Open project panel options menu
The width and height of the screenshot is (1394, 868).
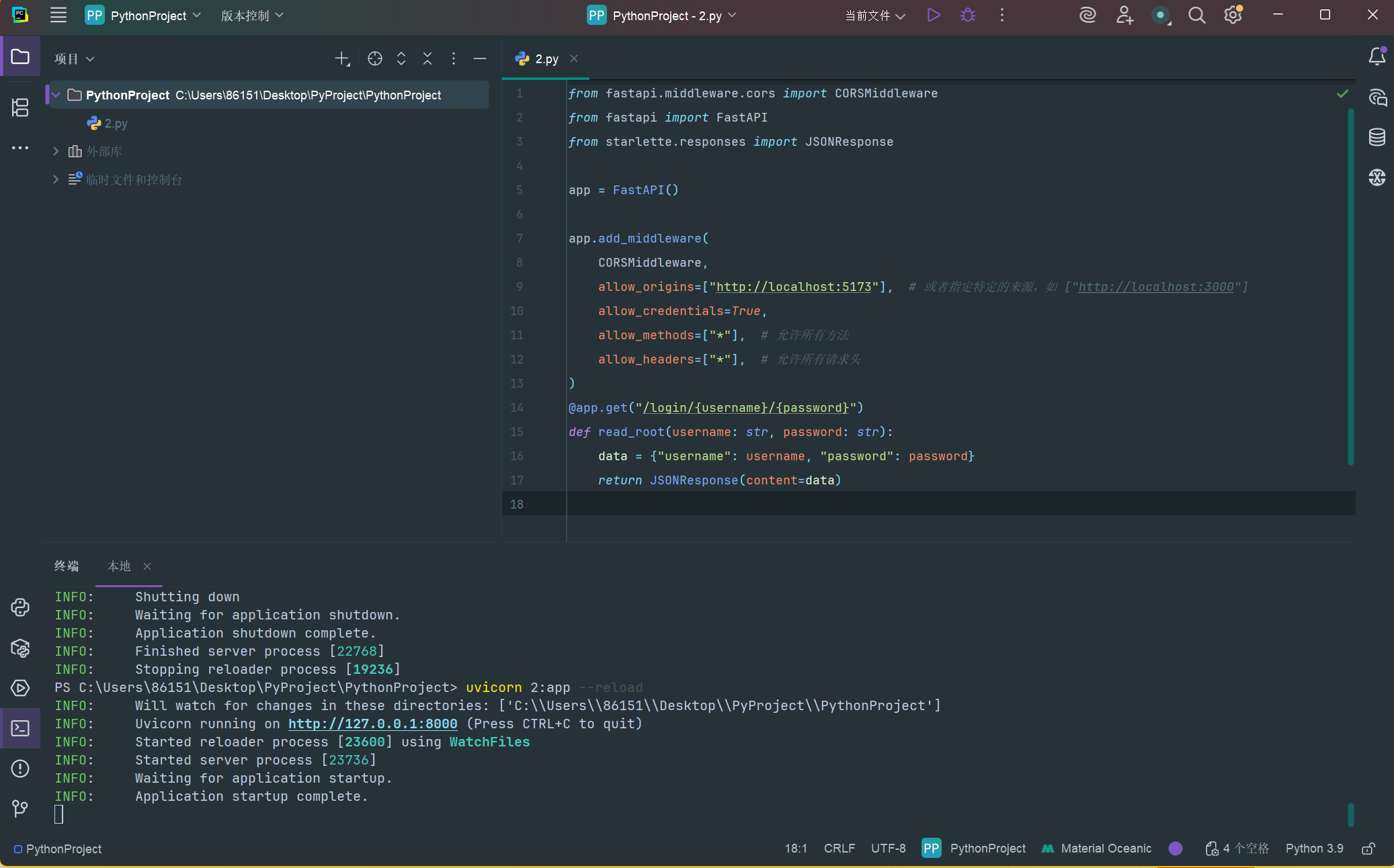click(x=454, y=59)
